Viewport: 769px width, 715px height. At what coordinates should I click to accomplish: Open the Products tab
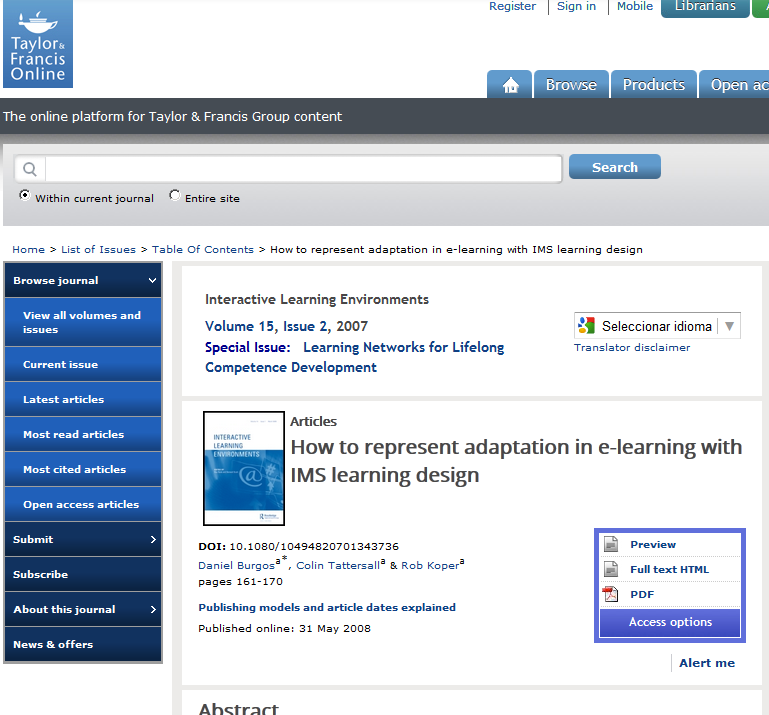[x=653, y=85]
